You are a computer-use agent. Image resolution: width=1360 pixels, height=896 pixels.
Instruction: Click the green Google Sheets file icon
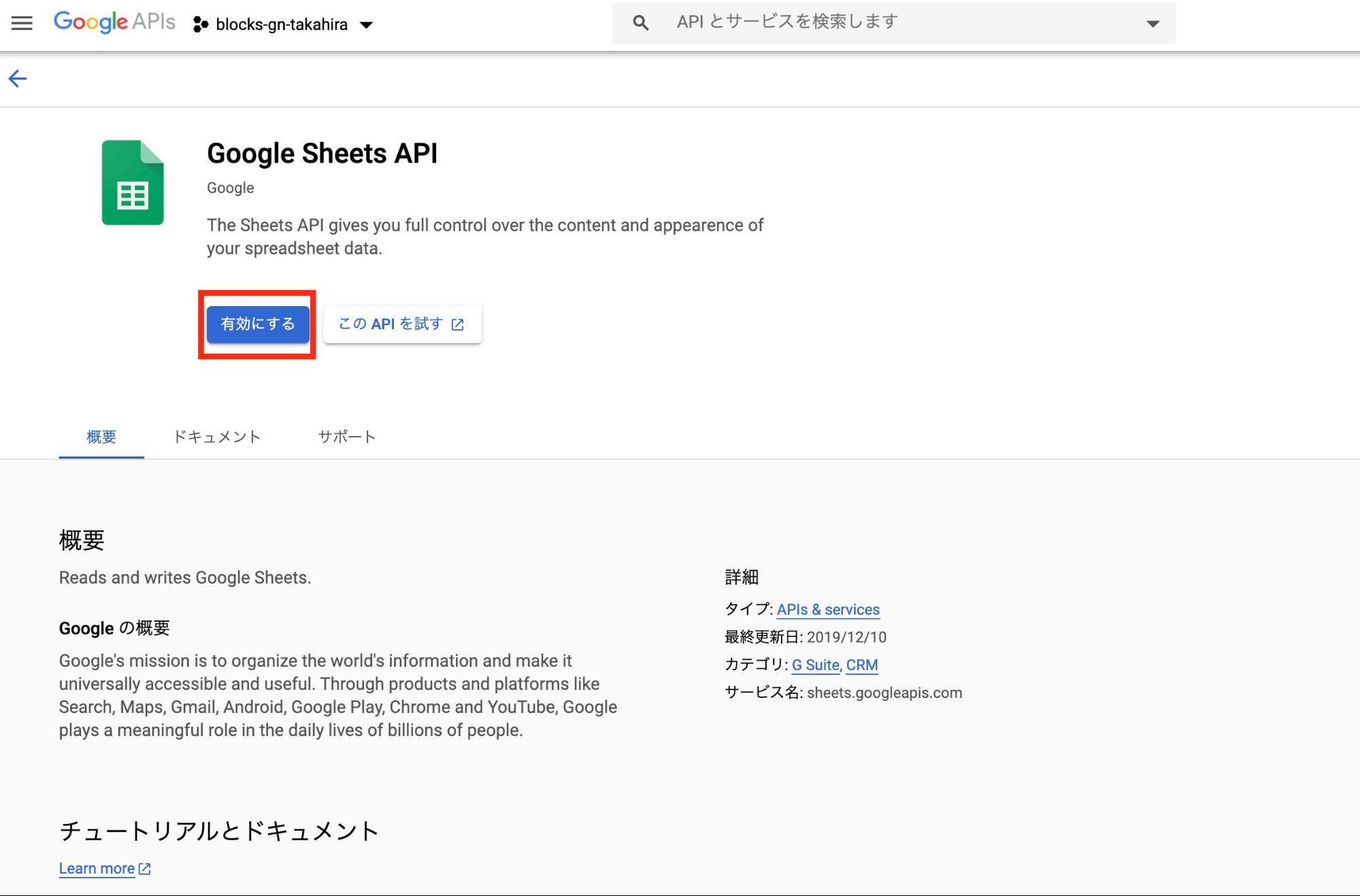(x=133, y=182)
